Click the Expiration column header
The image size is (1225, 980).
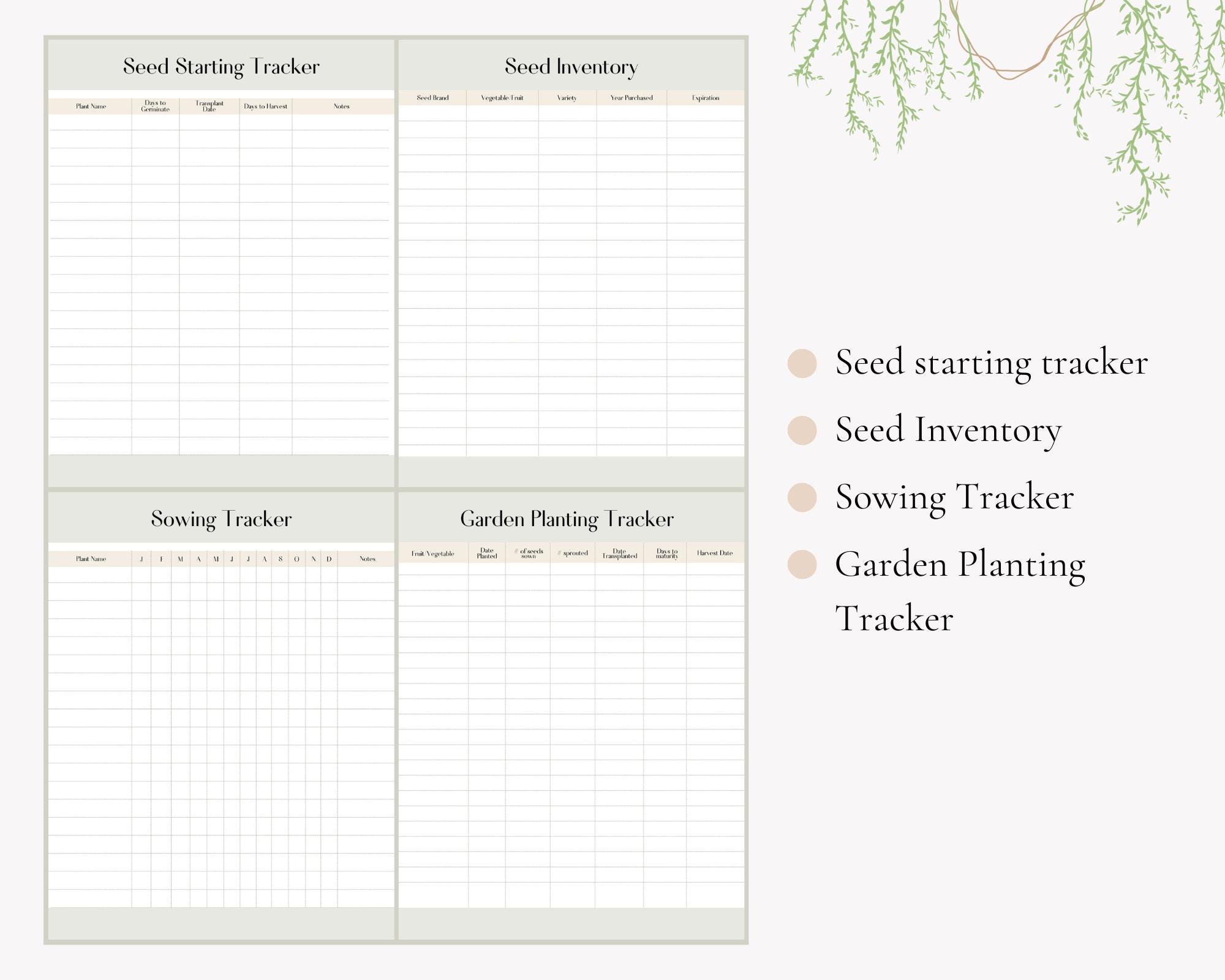tap(706, 98)
